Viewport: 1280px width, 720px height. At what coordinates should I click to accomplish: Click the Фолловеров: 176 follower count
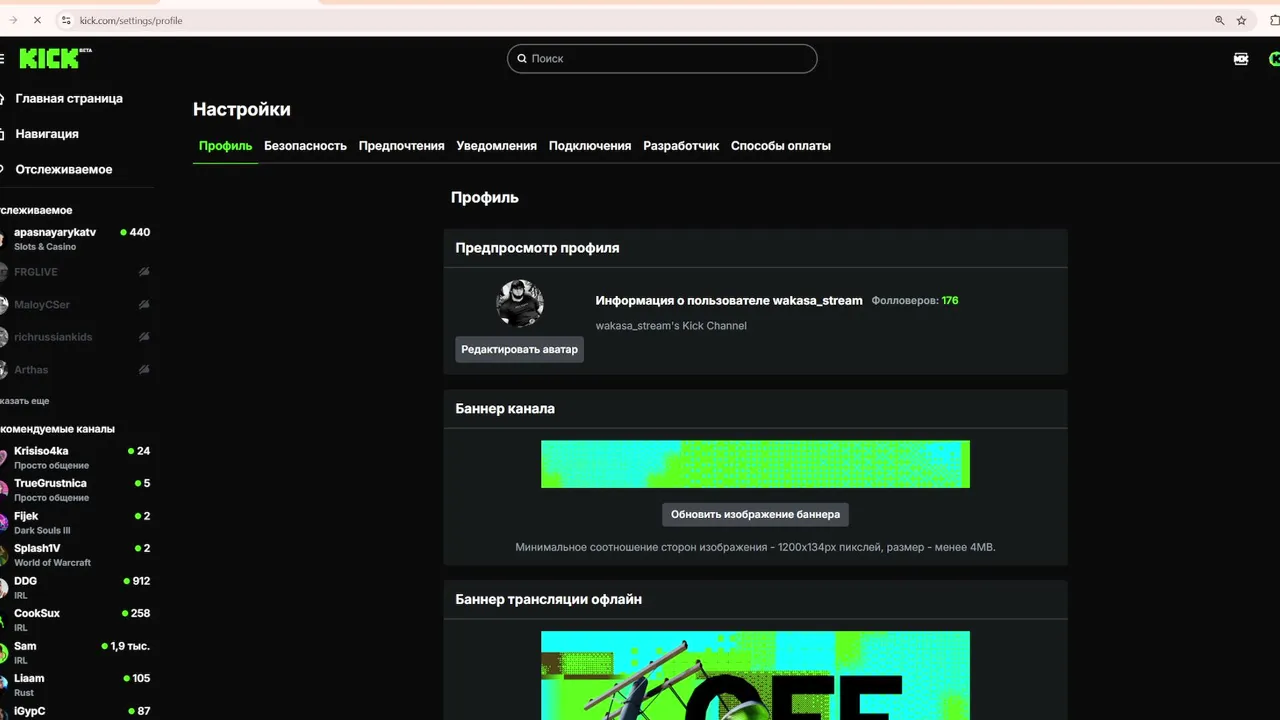[914, 300]
